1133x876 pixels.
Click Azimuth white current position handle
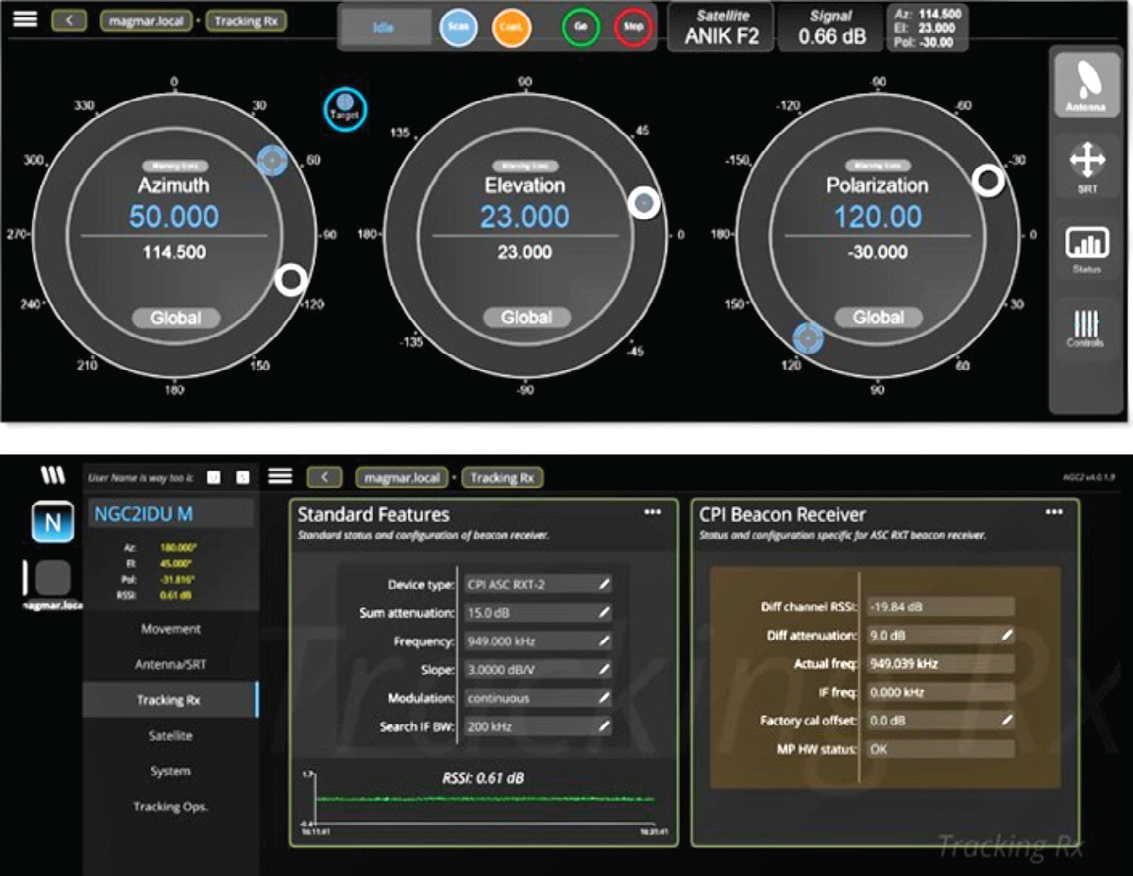pos(291,279)
